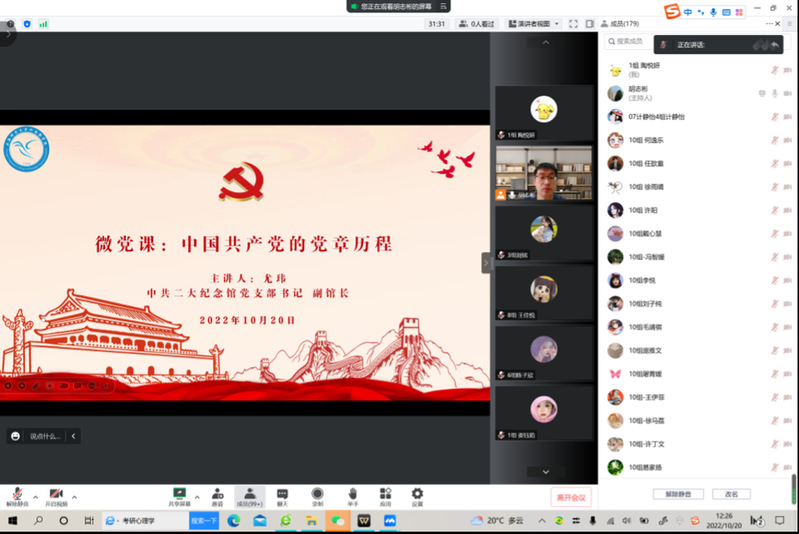Toggle microphone icon for member 10组 何逸乐
This screenshot has height=534, width=799.
coord(775,140)
